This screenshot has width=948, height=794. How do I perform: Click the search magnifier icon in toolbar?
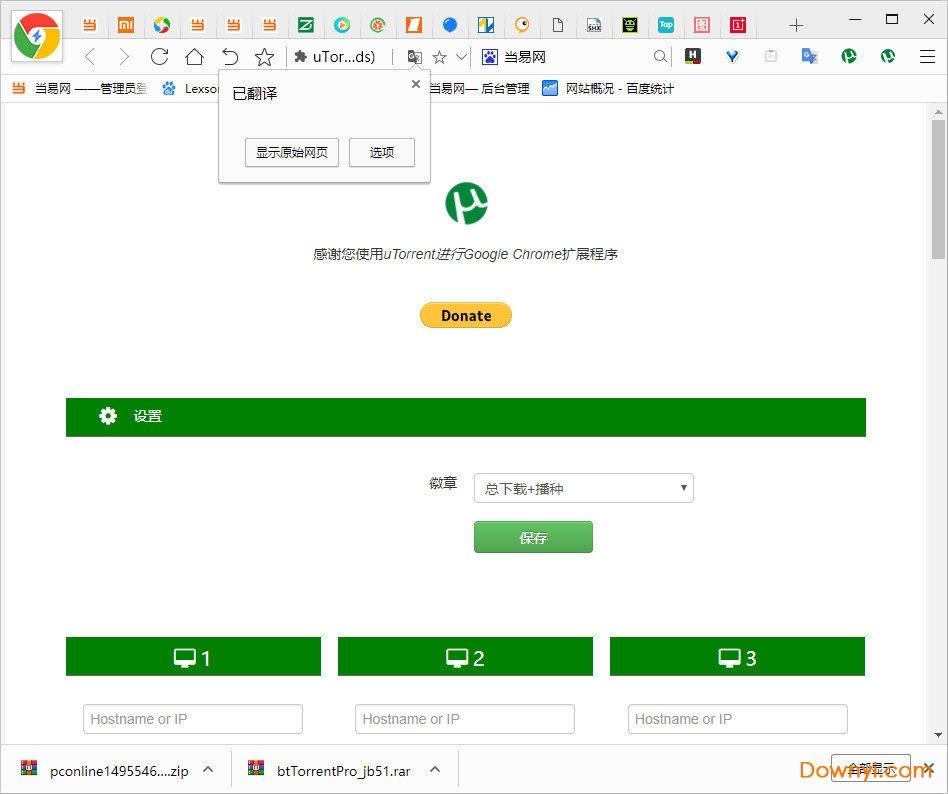click(660, 57)
